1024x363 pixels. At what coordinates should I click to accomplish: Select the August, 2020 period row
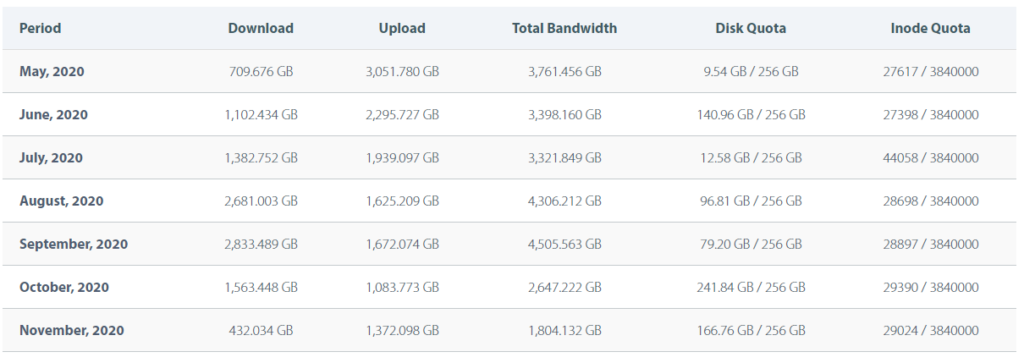[x=511, y=200]
